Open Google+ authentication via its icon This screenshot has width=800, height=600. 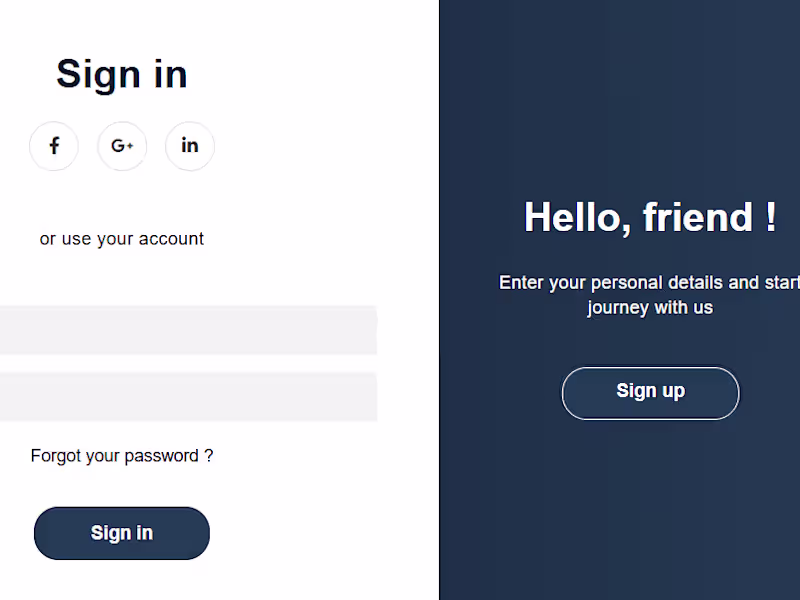click(122, 146)
